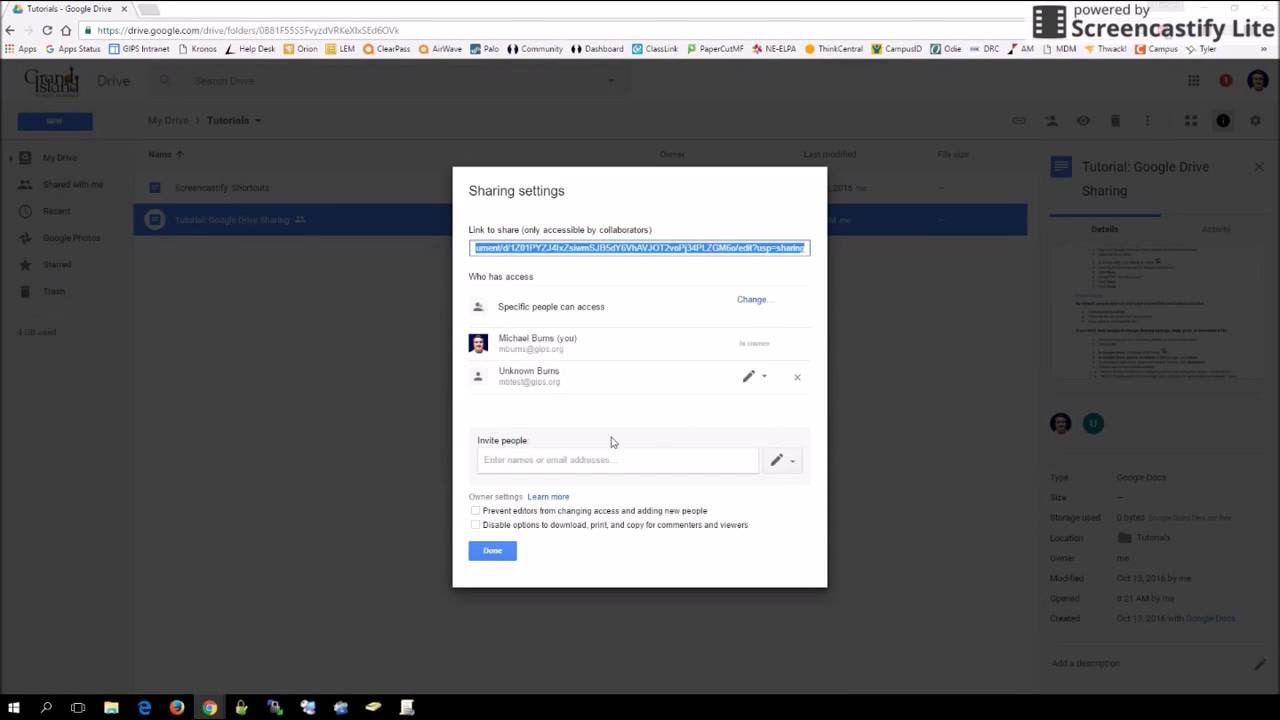Click Michael Burns profile avatar in dialog

click(478, 343)
